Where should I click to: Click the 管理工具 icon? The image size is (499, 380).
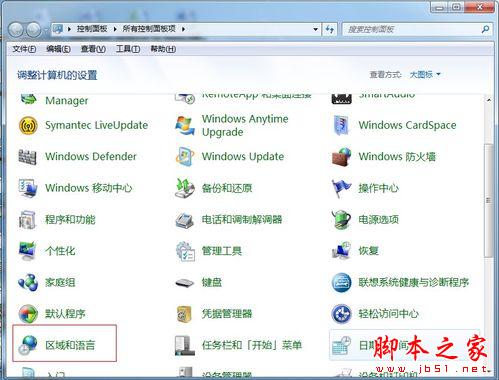coord(185,251)
